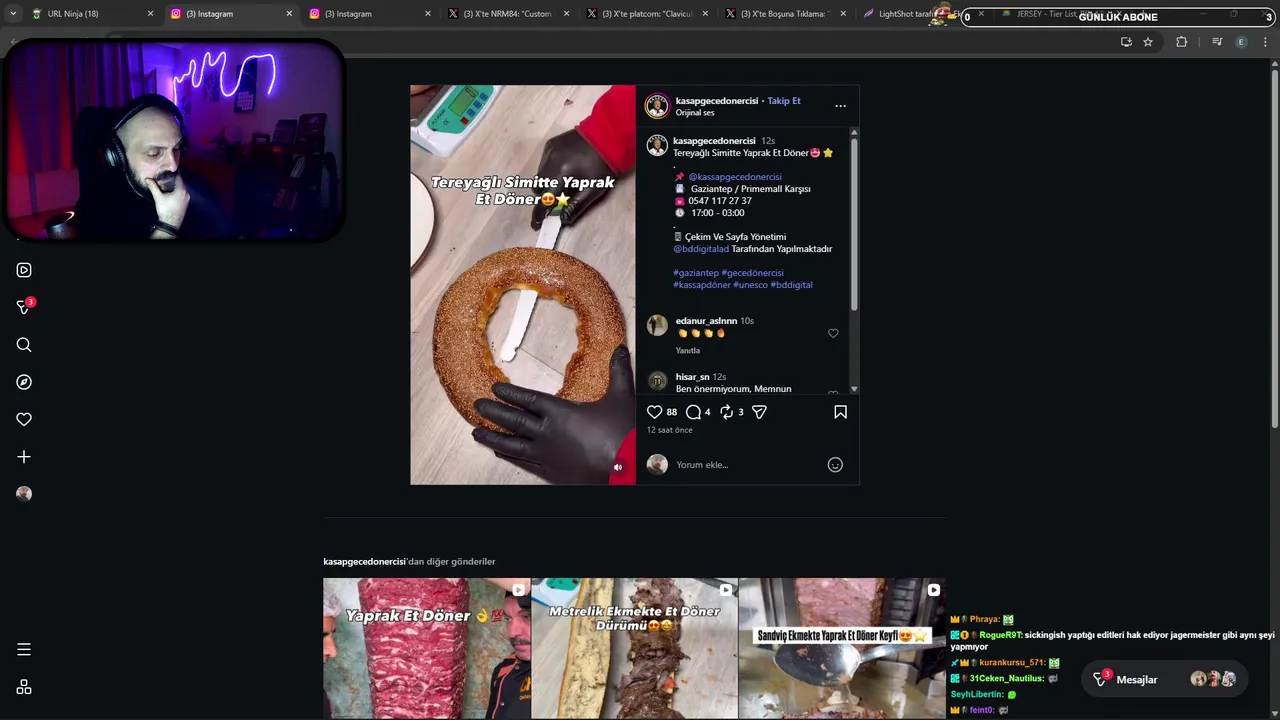
Task: Open post options three-dot menu
Action: click(840, 106)
